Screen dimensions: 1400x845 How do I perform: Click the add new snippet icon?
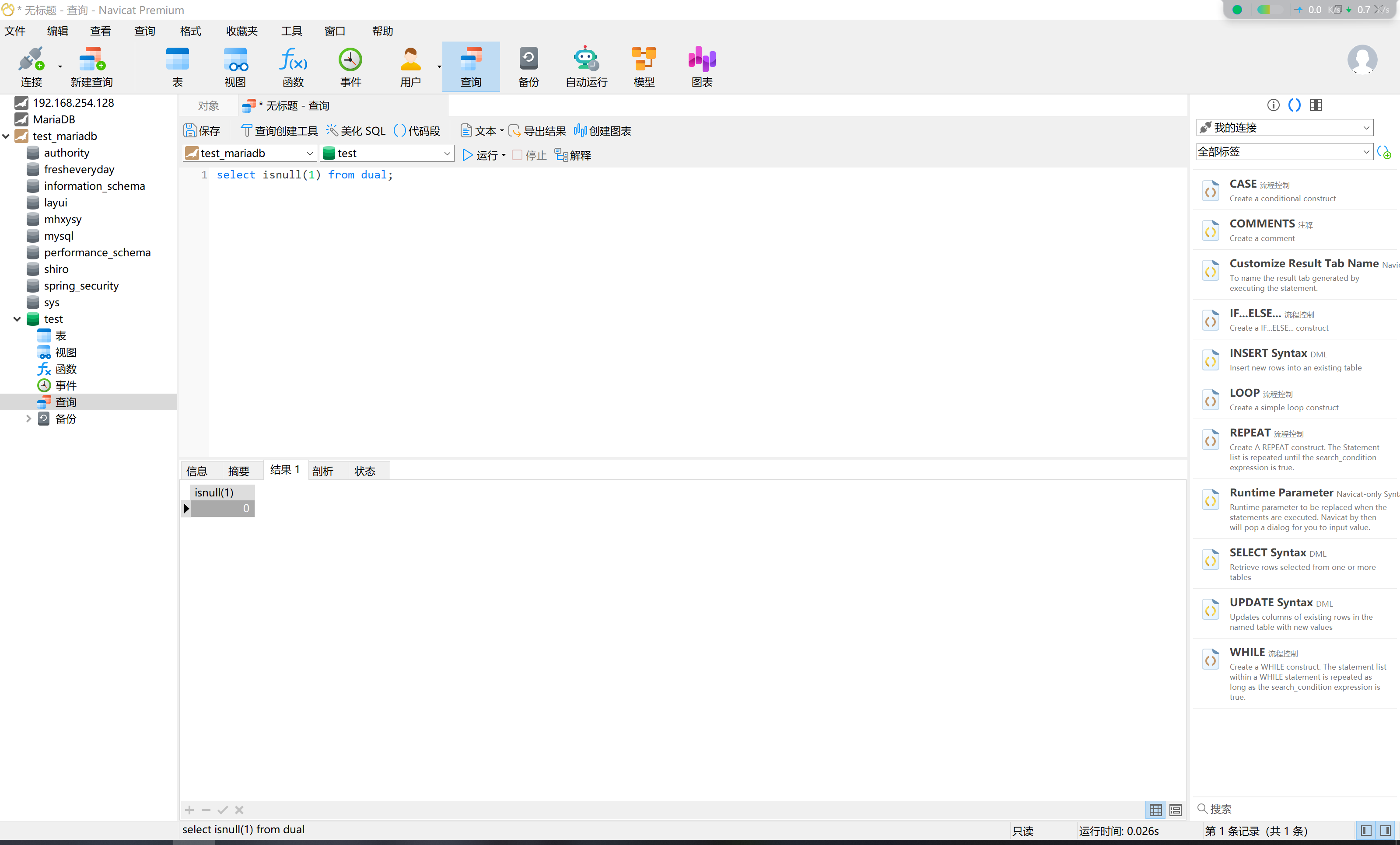pyautogui.click(x=1384, y=152)
